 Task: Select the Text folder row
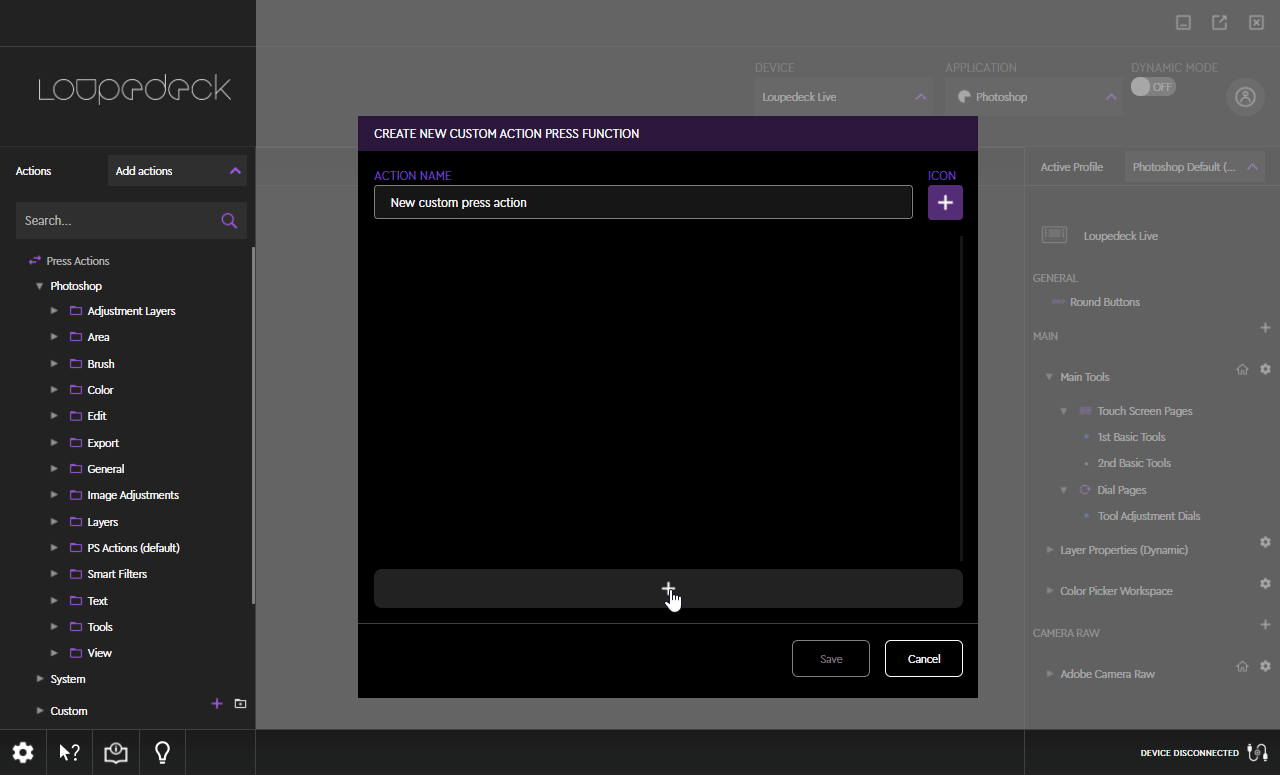coord(97,601)
